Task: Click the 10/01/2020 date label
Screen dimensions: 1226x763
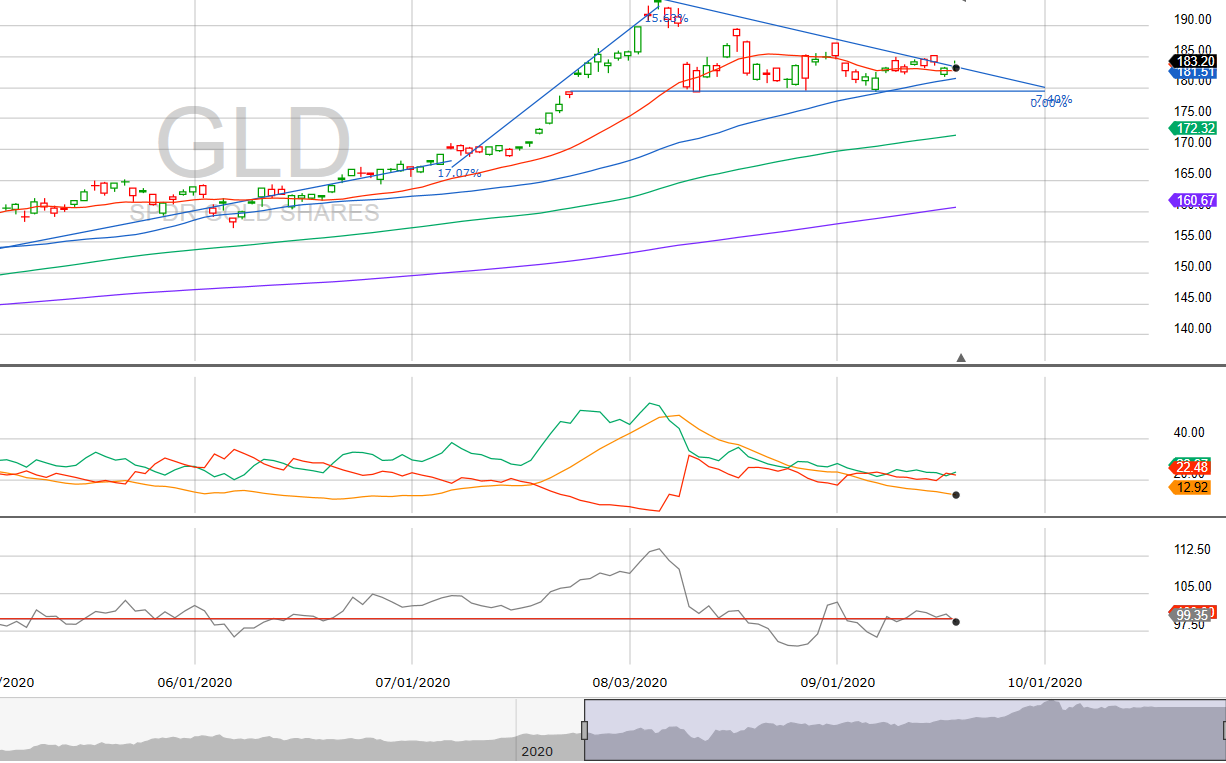Action: (1045, 682)
